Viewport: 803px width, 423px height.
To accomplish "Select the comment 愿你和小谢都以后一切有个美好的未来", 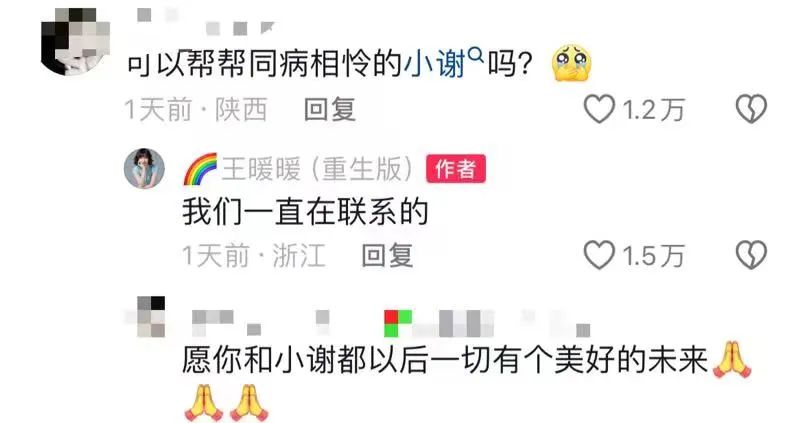I will (x=445, y=360).
